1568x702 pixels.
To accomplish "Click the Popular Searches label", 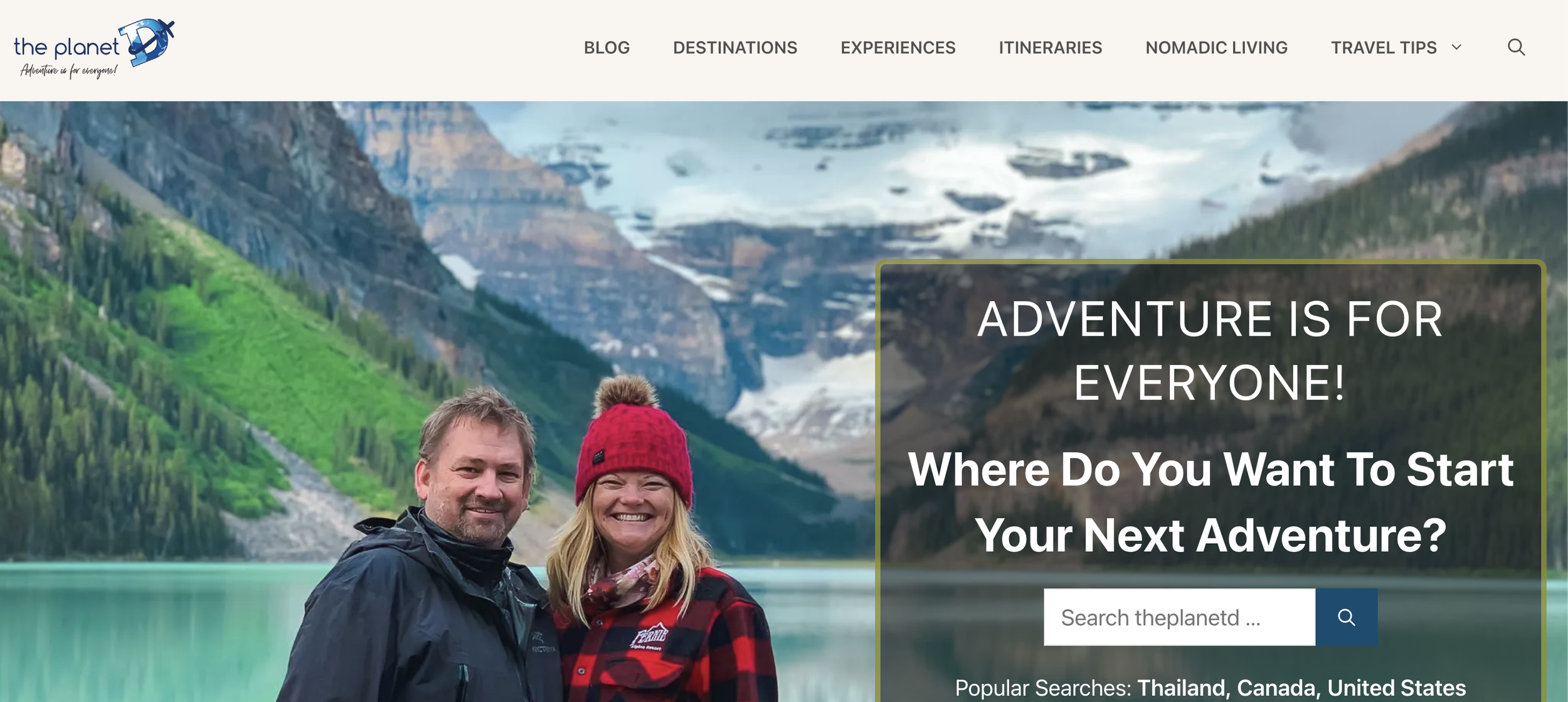I will coord(1042,688).
